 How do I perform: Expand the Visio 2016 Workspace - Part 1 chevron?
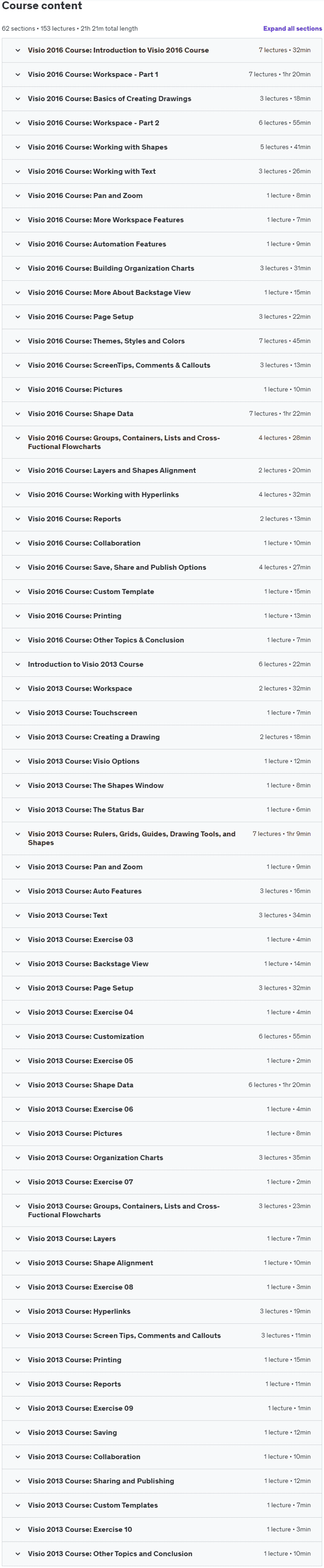(18, 74)
